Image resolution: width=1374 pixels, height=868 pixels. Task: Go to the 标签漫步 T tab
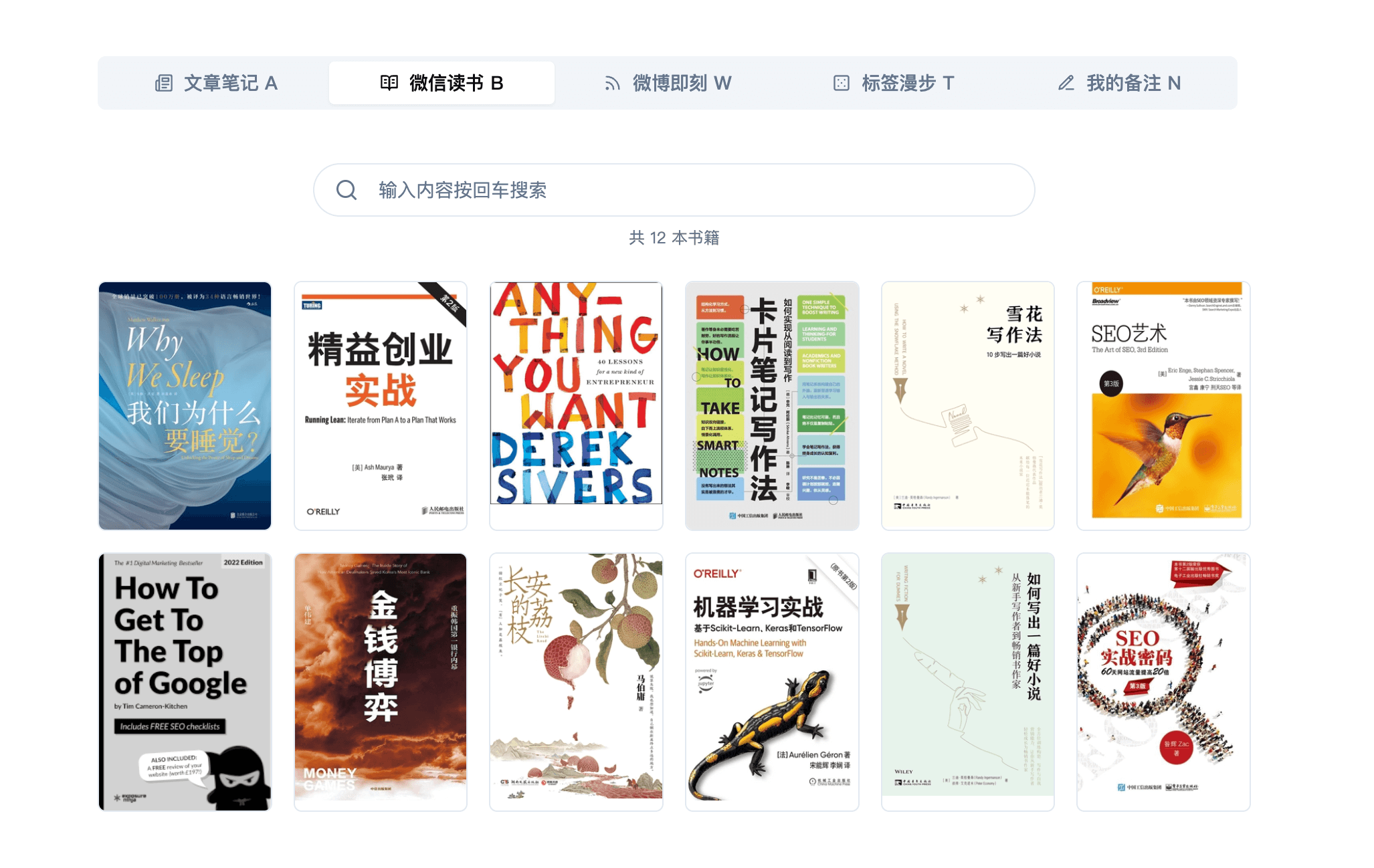pyautogui.click(x=893, y=83)
